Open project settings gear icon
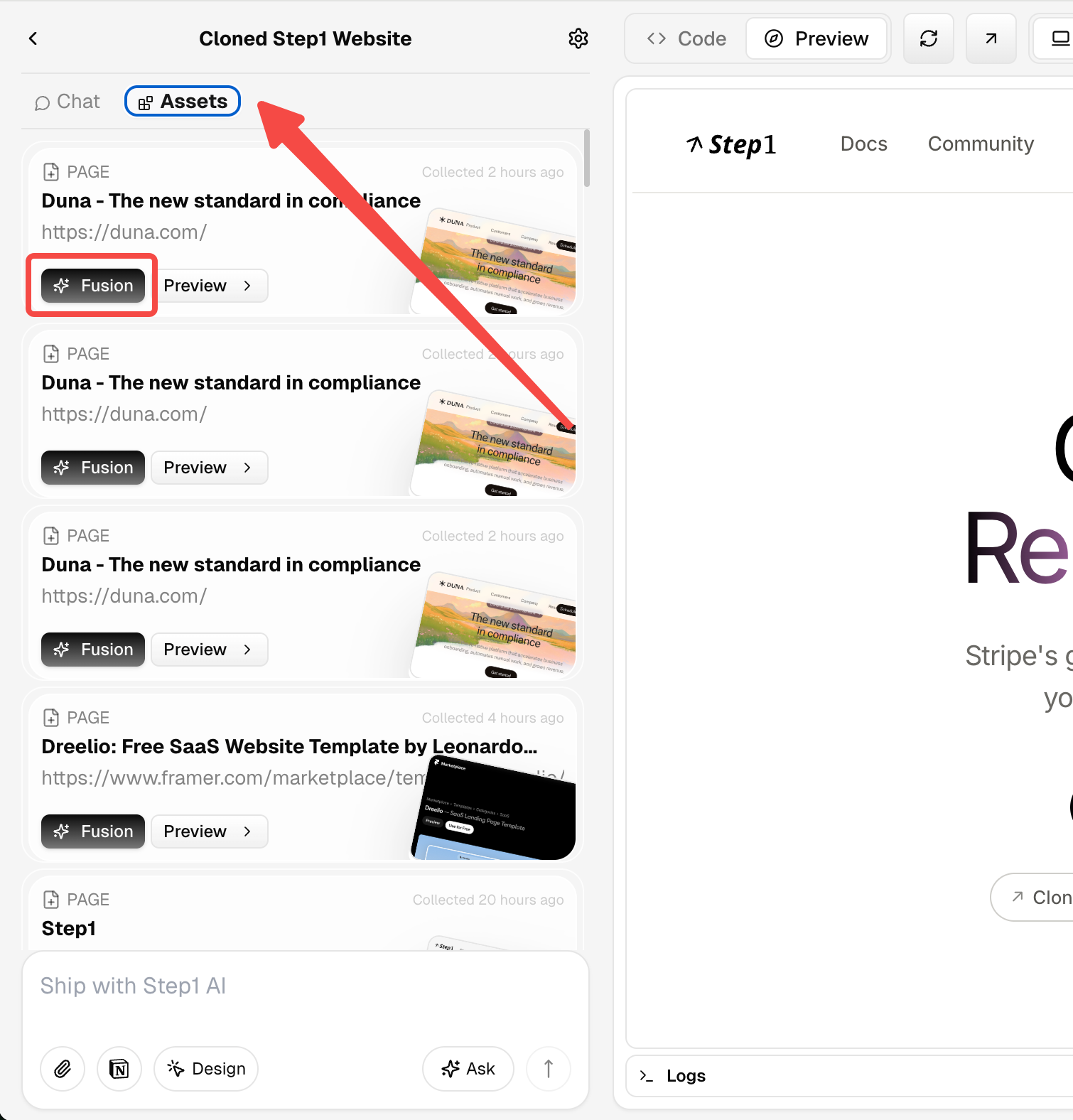The width and height of the screenshot is (1073, 1120). coord(578,38)
